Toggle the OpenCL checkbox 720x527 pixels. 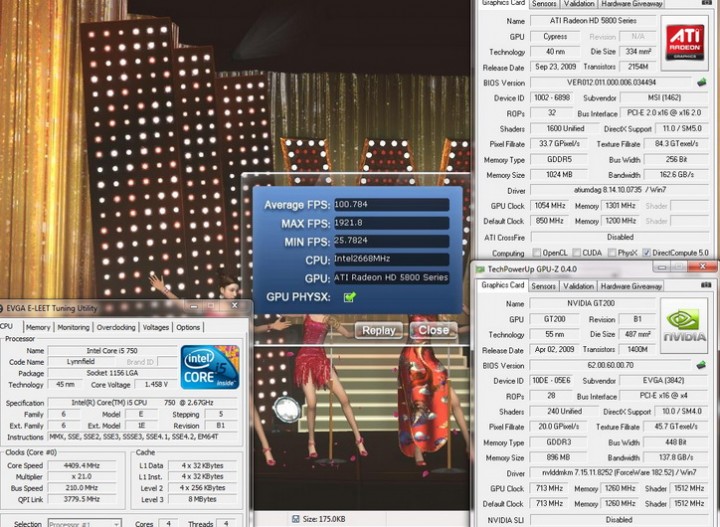click(x=536, y=252)
